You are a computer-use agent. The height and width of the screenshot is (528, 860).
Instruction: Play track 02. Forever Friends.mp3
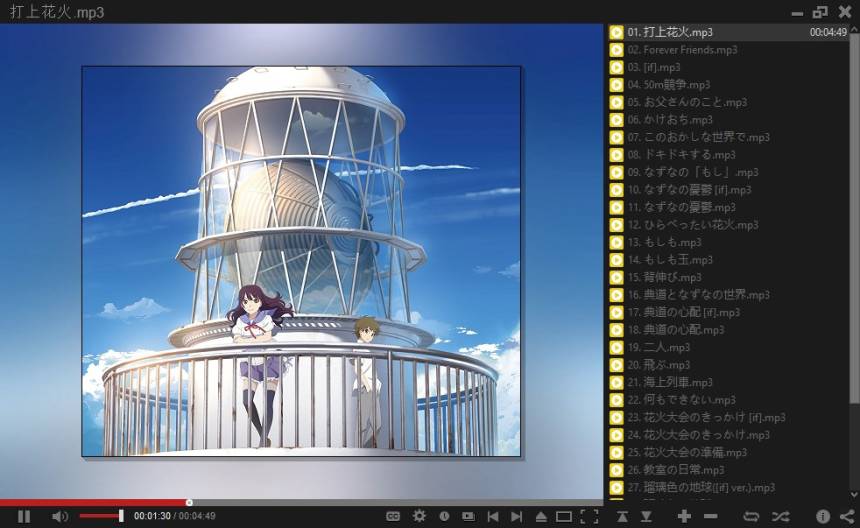click(683, 50)
